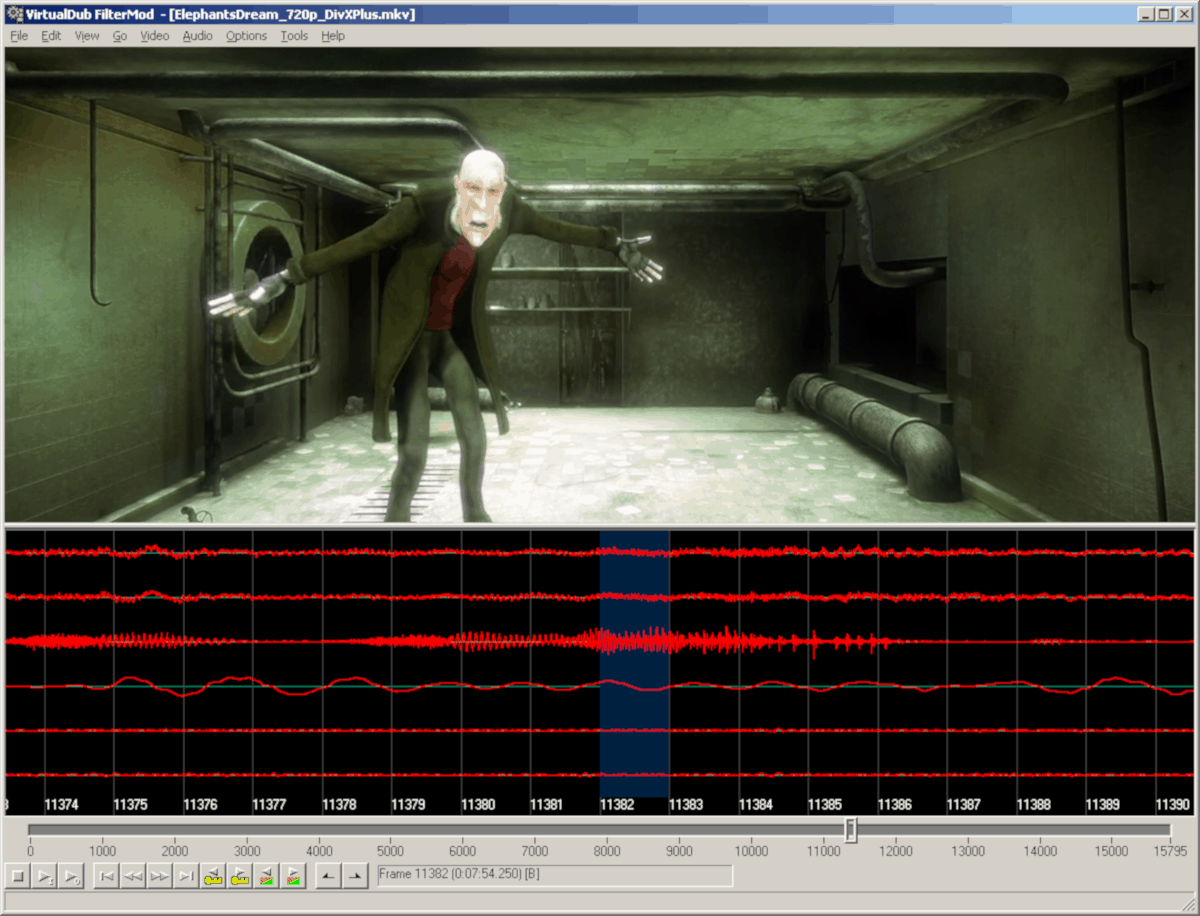Step backward one frame
The image size is (1200, 916).
click(x=133, y=876)
